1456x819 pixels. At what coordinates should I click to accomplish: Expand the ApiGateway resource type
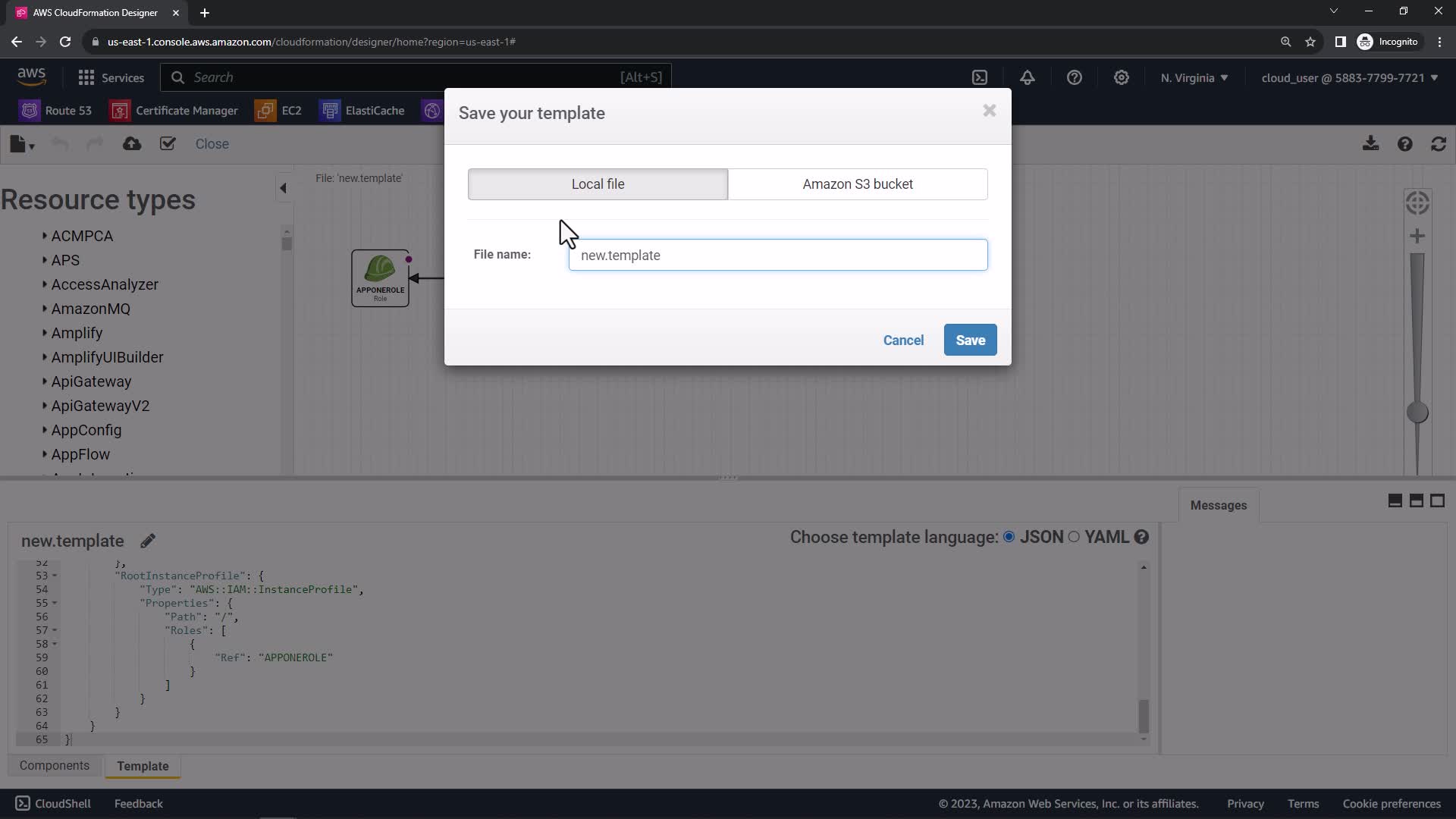click(91, 381)
